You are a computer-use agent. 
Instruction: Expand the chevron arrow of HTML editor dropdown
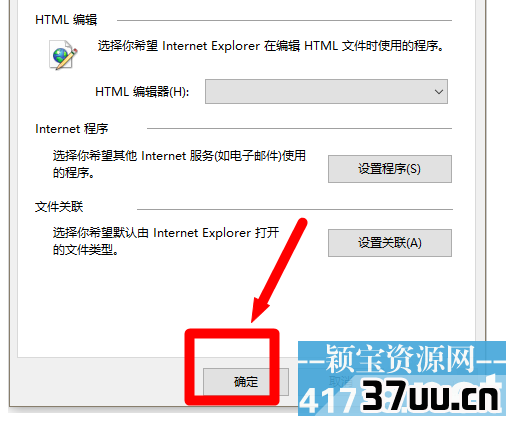[439, 92]
